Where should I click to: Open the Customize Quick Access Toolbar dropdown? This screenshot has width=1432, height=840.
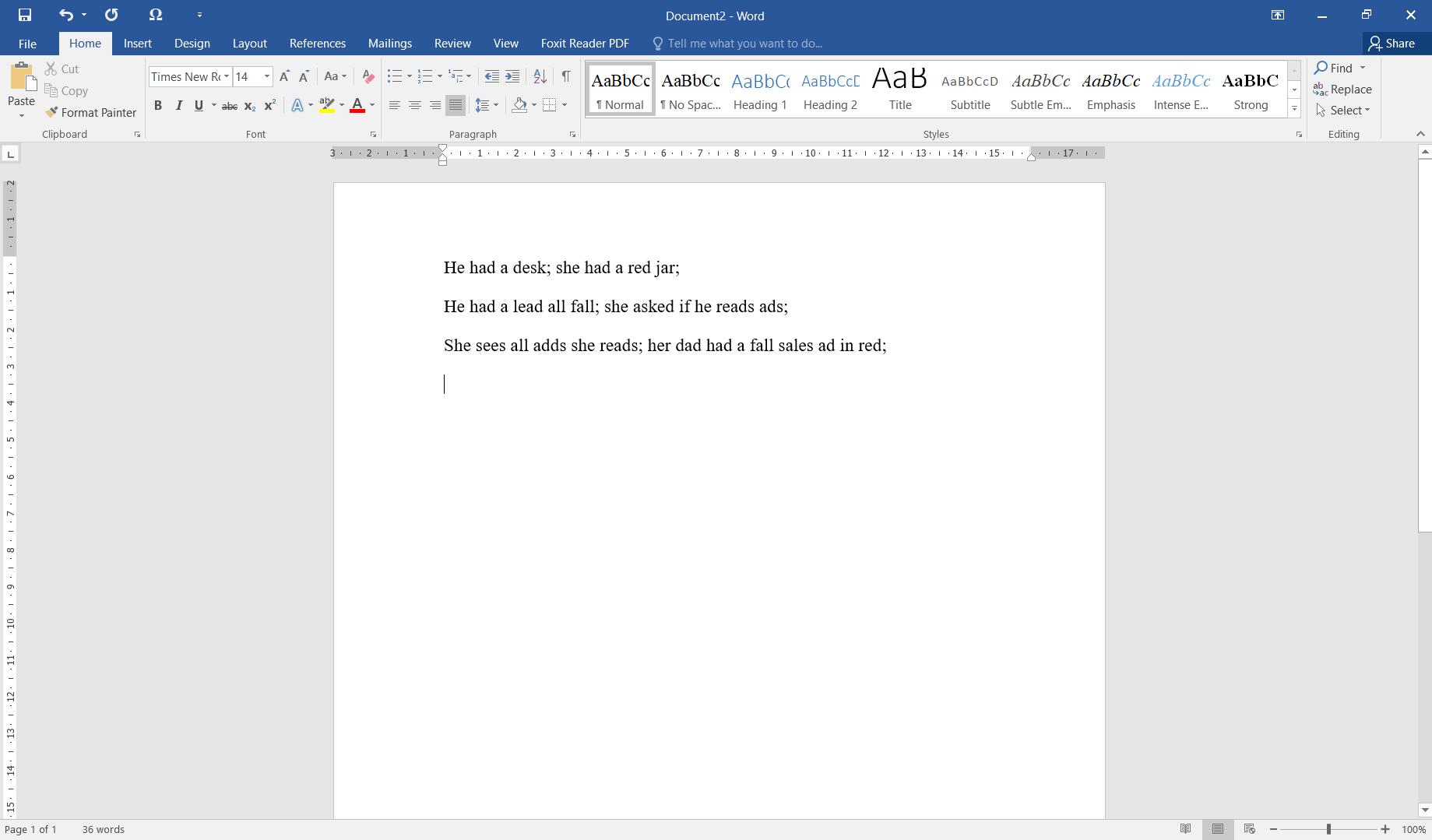click(x=199, y=15)
